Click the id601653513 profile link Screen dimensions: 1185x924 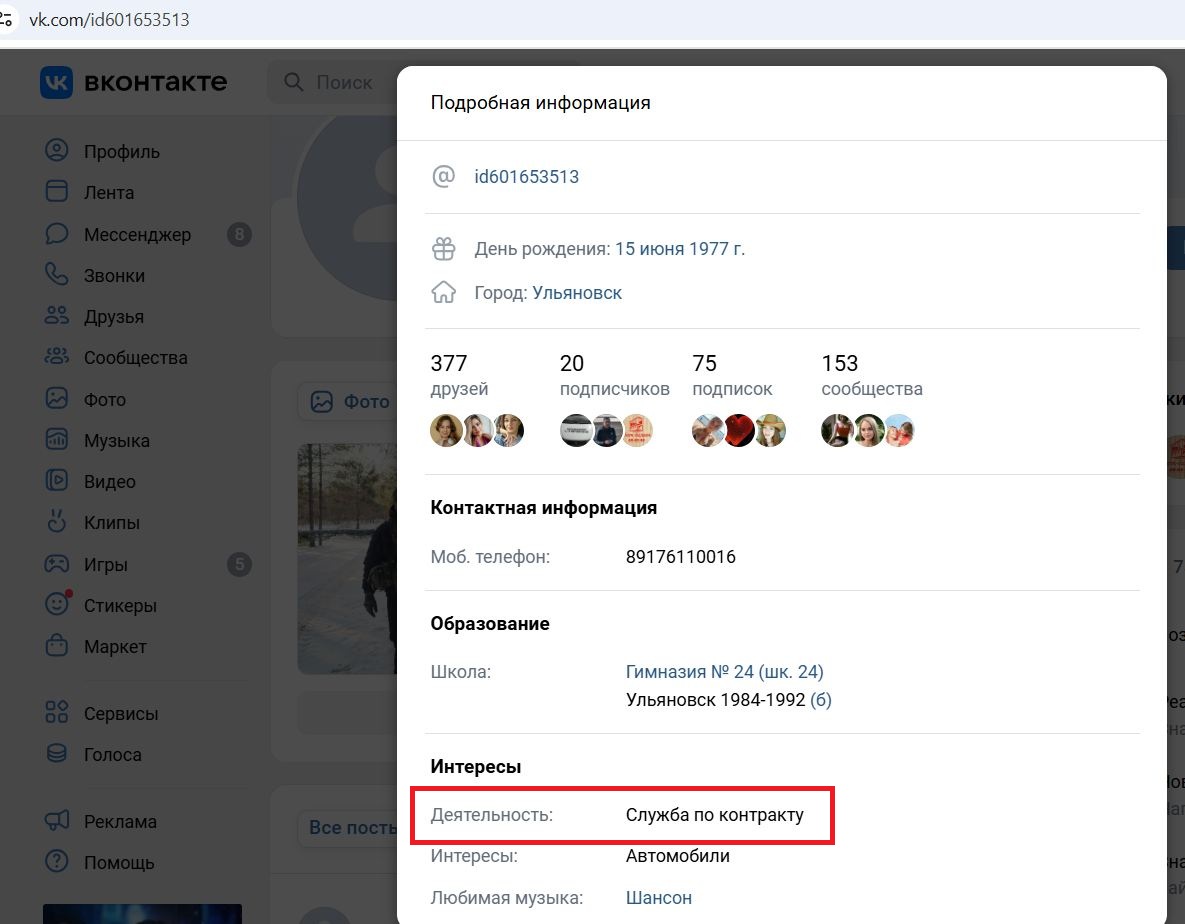pos(526,177)
